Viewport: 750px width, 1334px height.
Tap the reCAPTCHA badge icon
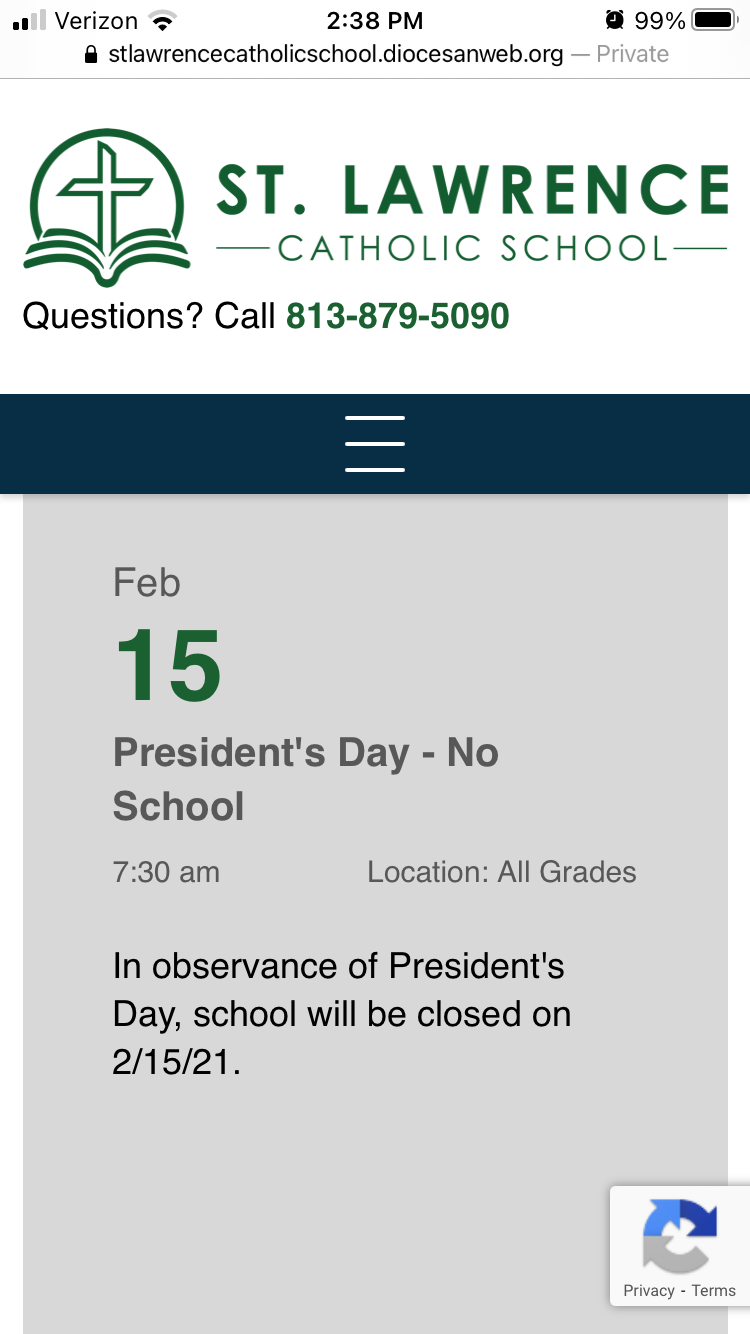click(680, 1234)
